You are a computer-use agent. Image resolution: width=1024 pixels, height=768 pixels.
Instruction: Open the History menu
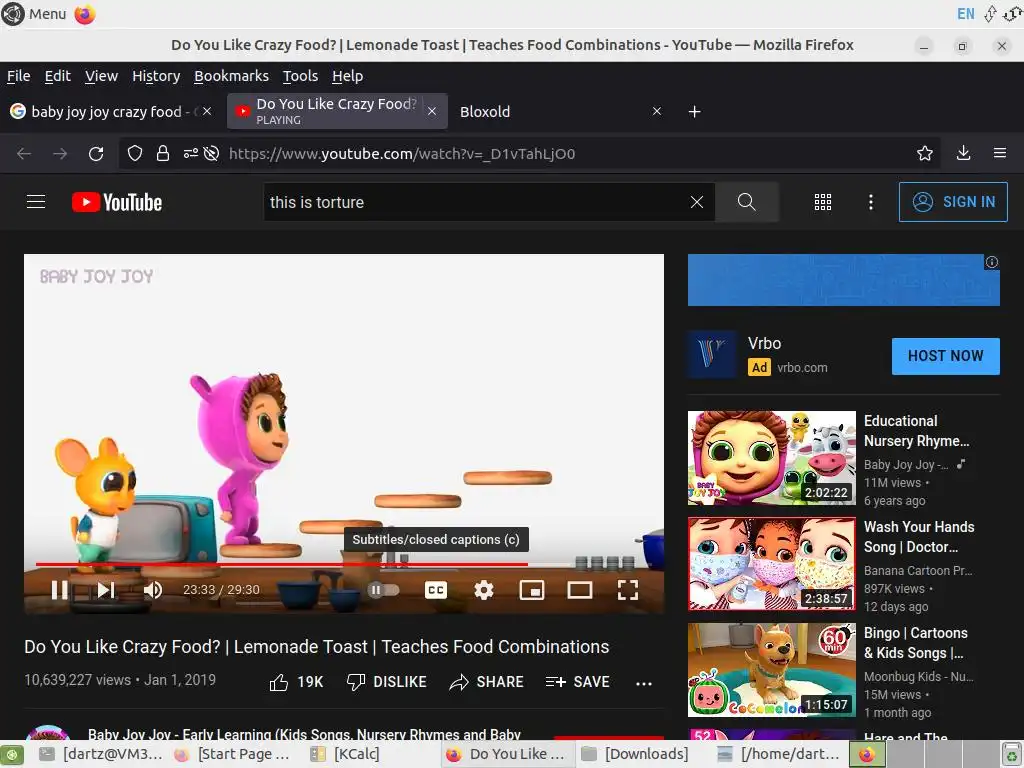156,76
